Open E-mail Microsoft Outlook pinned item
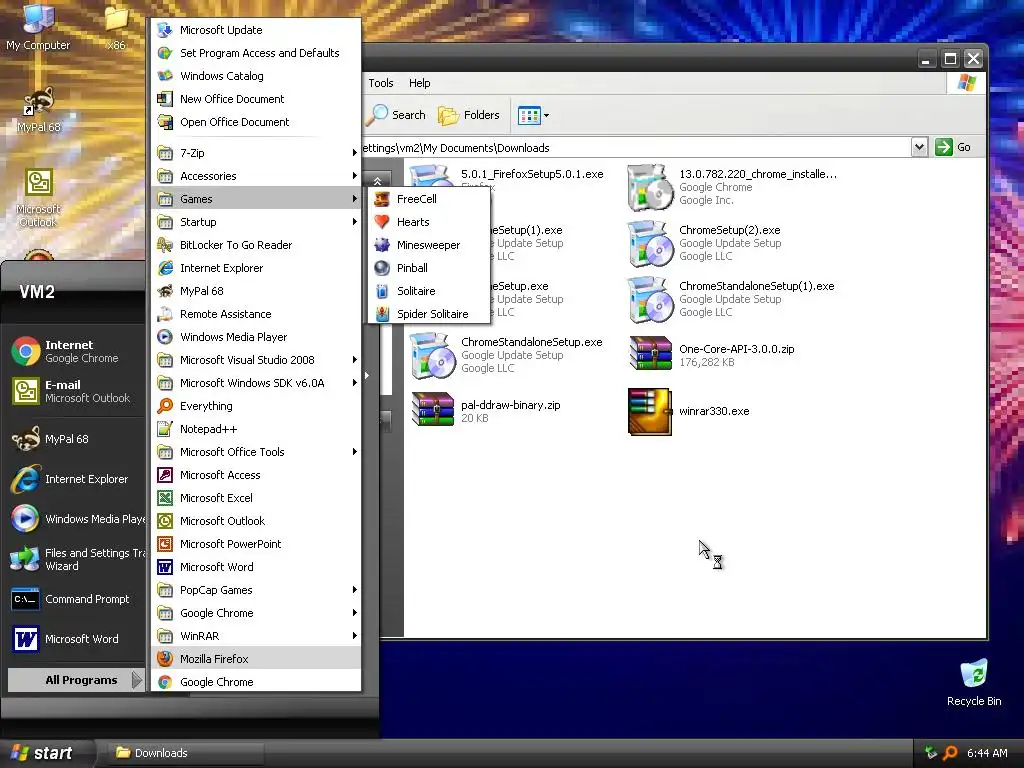1024x768 pixels. pyautogui.click(x=74, y=391)
